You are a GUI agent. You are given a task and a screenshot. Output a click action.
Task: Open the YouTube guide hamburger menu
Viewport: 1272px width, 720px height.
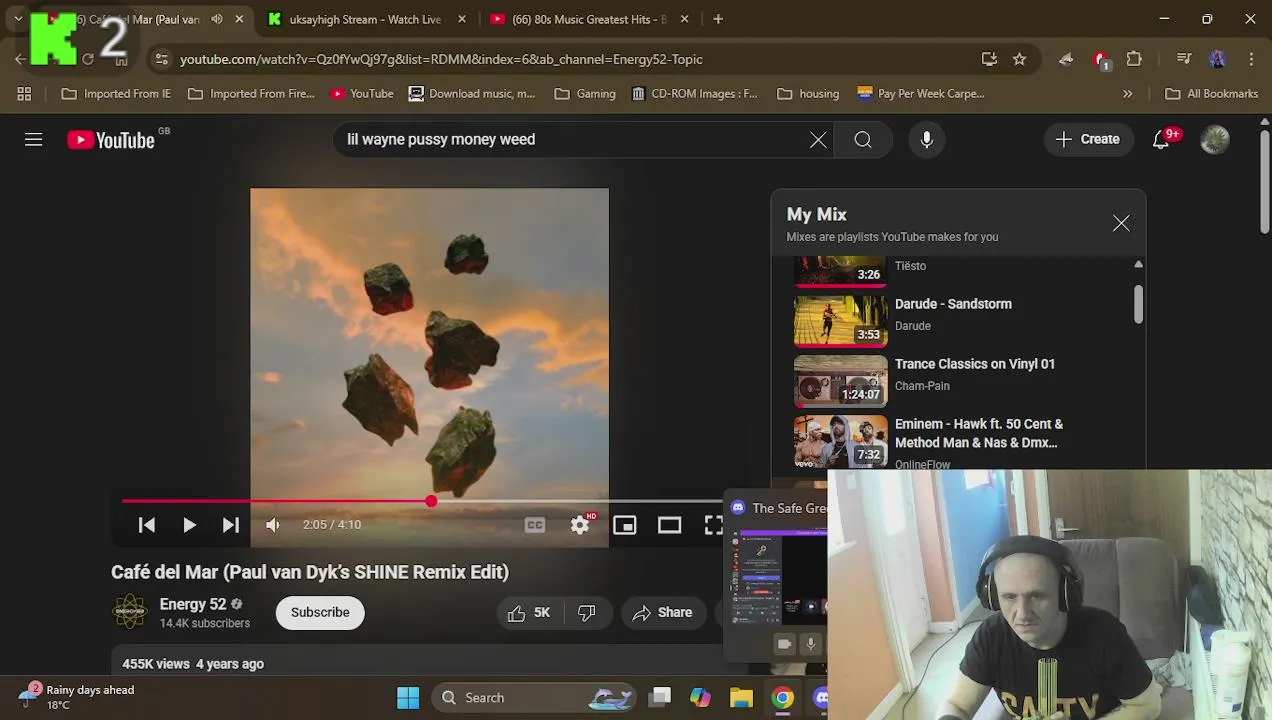pyautogui.click(x=33, y=140)
